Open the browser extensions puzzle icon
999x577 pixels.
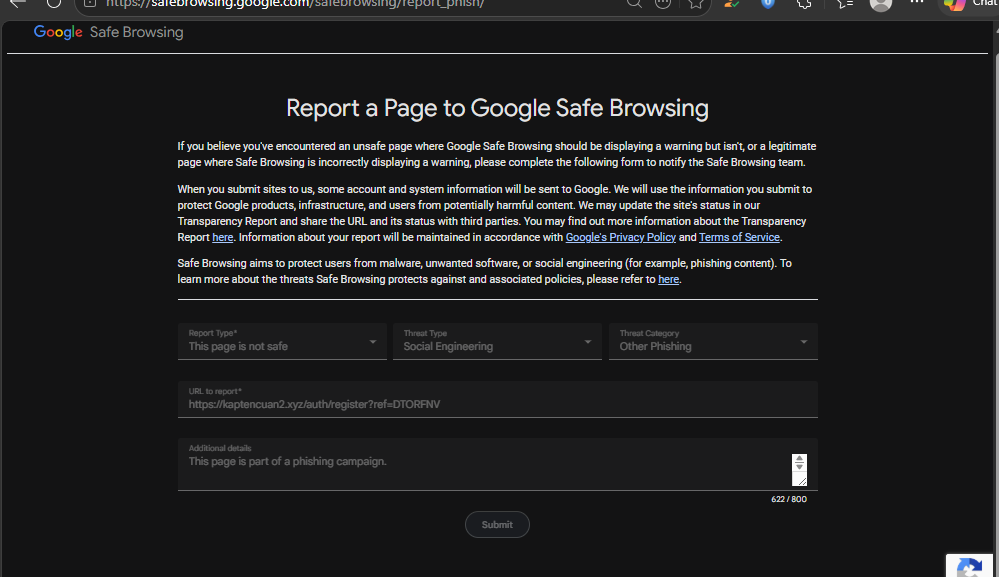click(x=804, y=3)
